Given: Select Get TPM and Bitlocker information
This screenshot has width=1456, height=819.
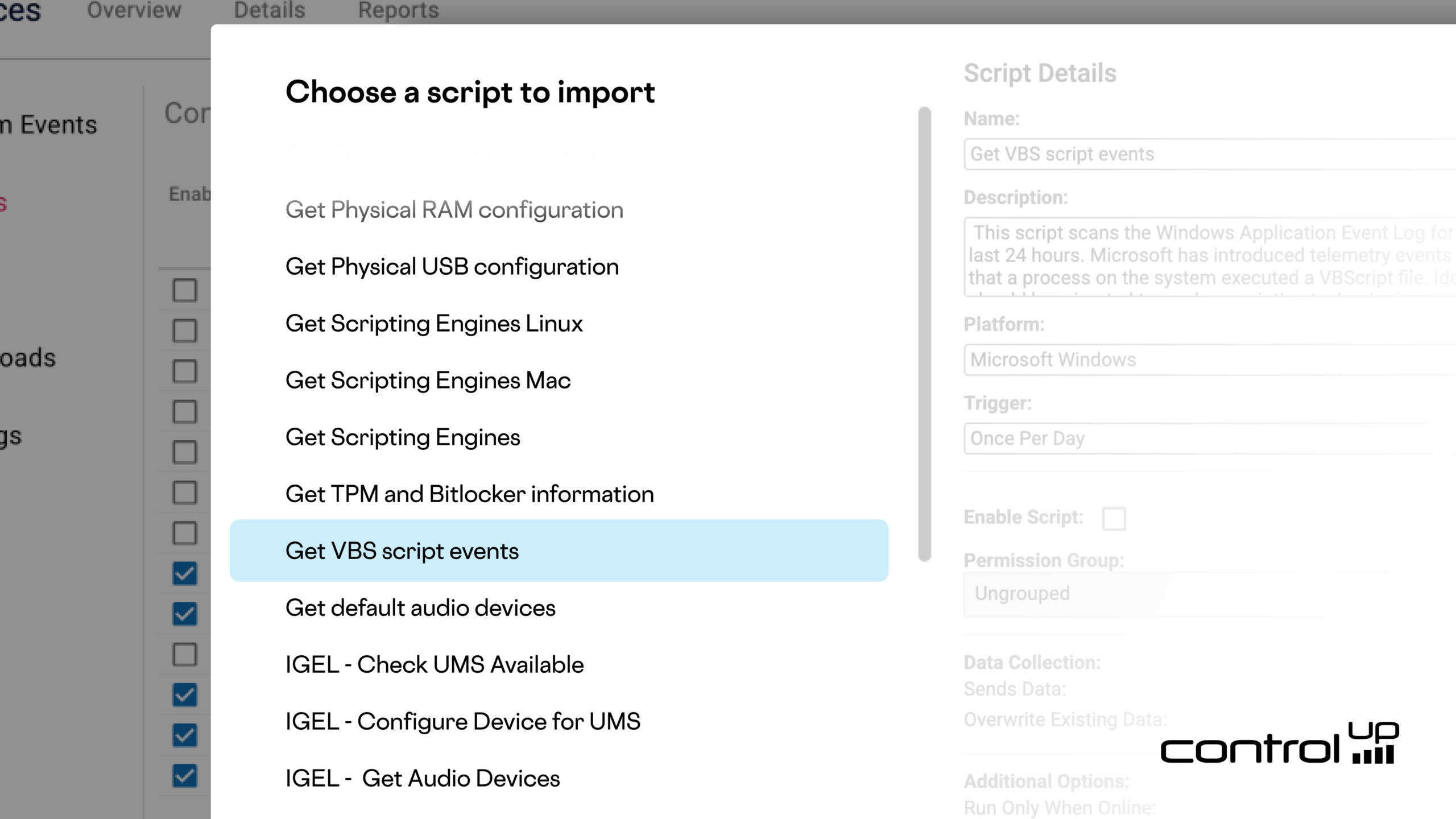Looking at the screenshot, I should 469,494.
